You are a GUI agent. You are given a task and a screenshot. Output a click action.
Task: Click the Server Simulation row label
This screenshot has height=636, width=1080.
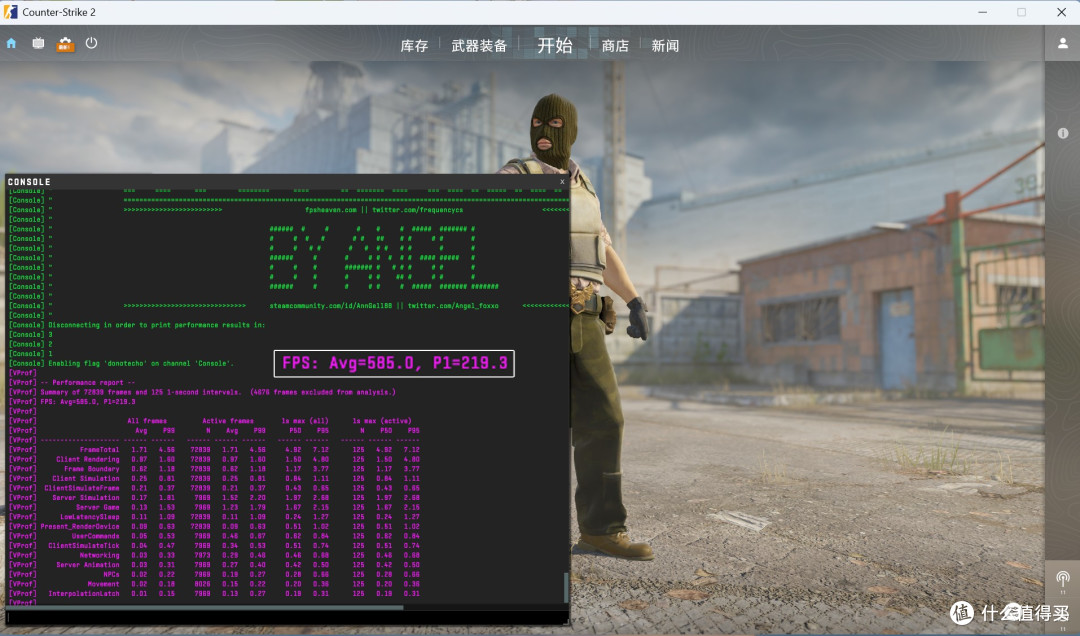pyautogui.click(x=85, y=498)
